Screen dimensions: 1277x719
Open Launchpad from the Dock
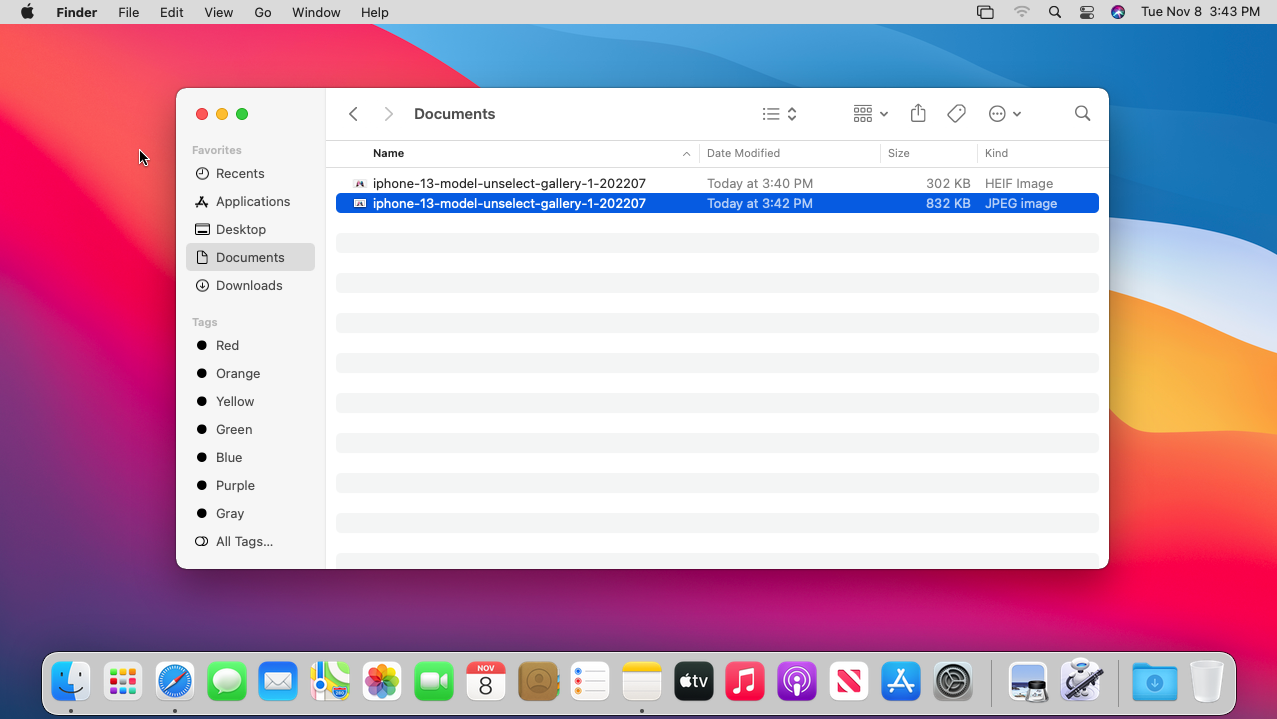pos(123,682)
